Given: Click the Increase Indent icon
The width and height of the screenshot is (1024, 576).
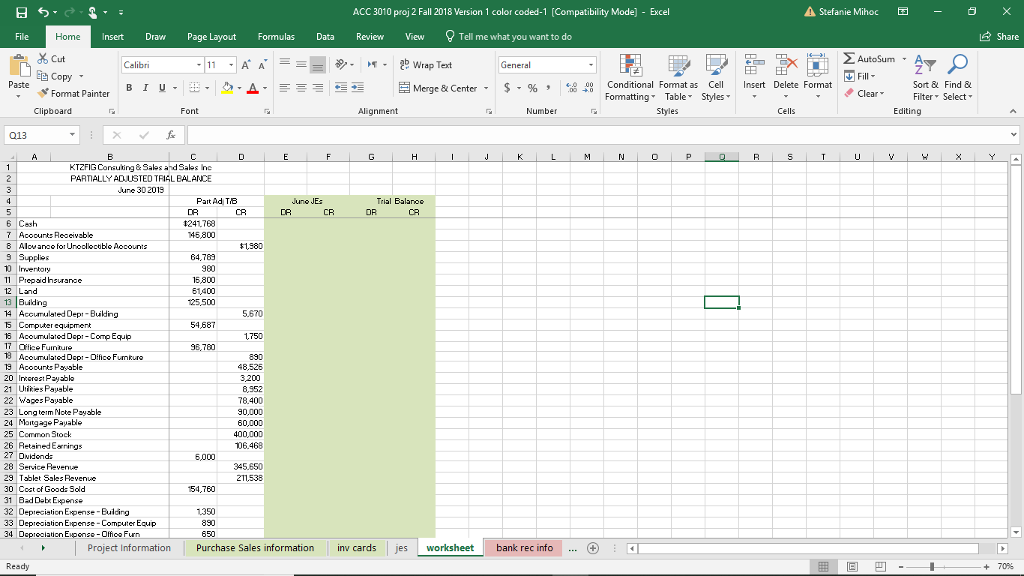Looking at the screenshot, I should pyautogui.click(x=357, y=88).
